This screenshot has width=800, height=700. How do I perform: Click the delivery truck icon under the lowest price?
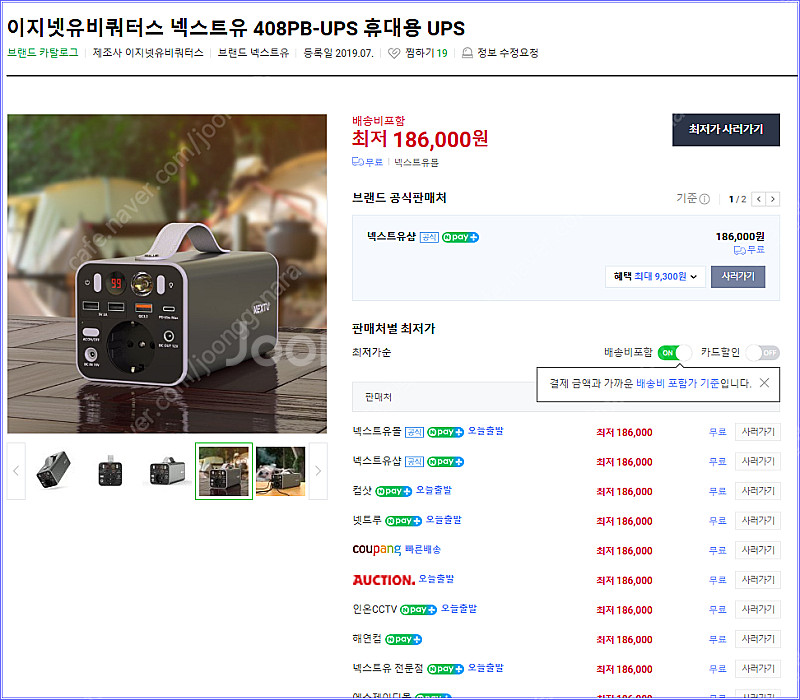click(x=357, y=162)
